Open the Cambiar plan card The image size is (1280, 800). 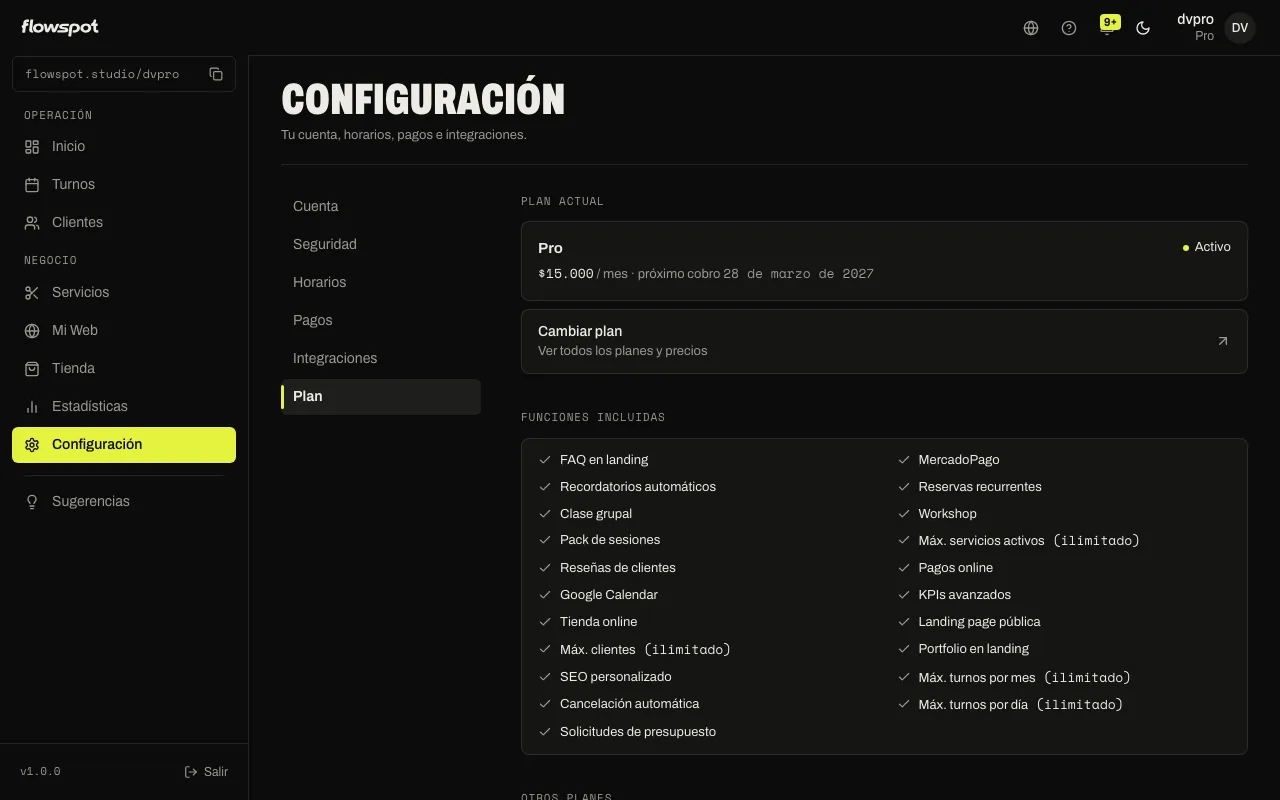884,341
